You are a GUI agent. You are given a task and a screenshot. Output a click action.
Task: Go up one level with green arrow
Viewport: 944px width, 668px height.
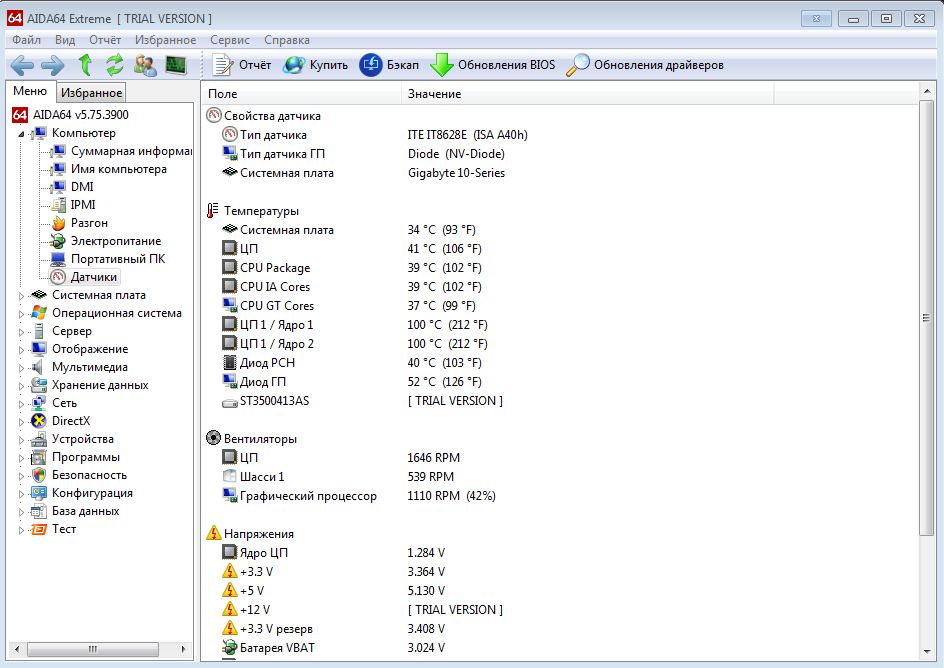click(x=85, y=64)
